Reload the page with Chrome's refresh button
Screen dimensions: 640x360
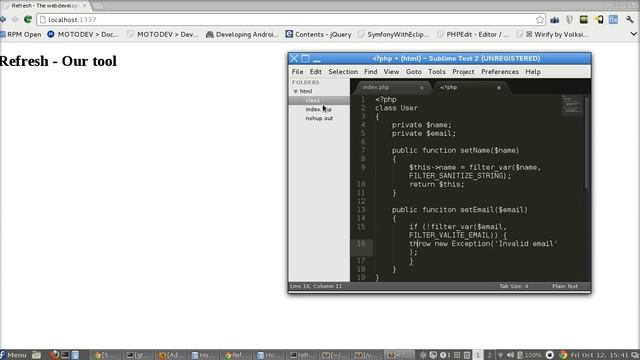28,19
